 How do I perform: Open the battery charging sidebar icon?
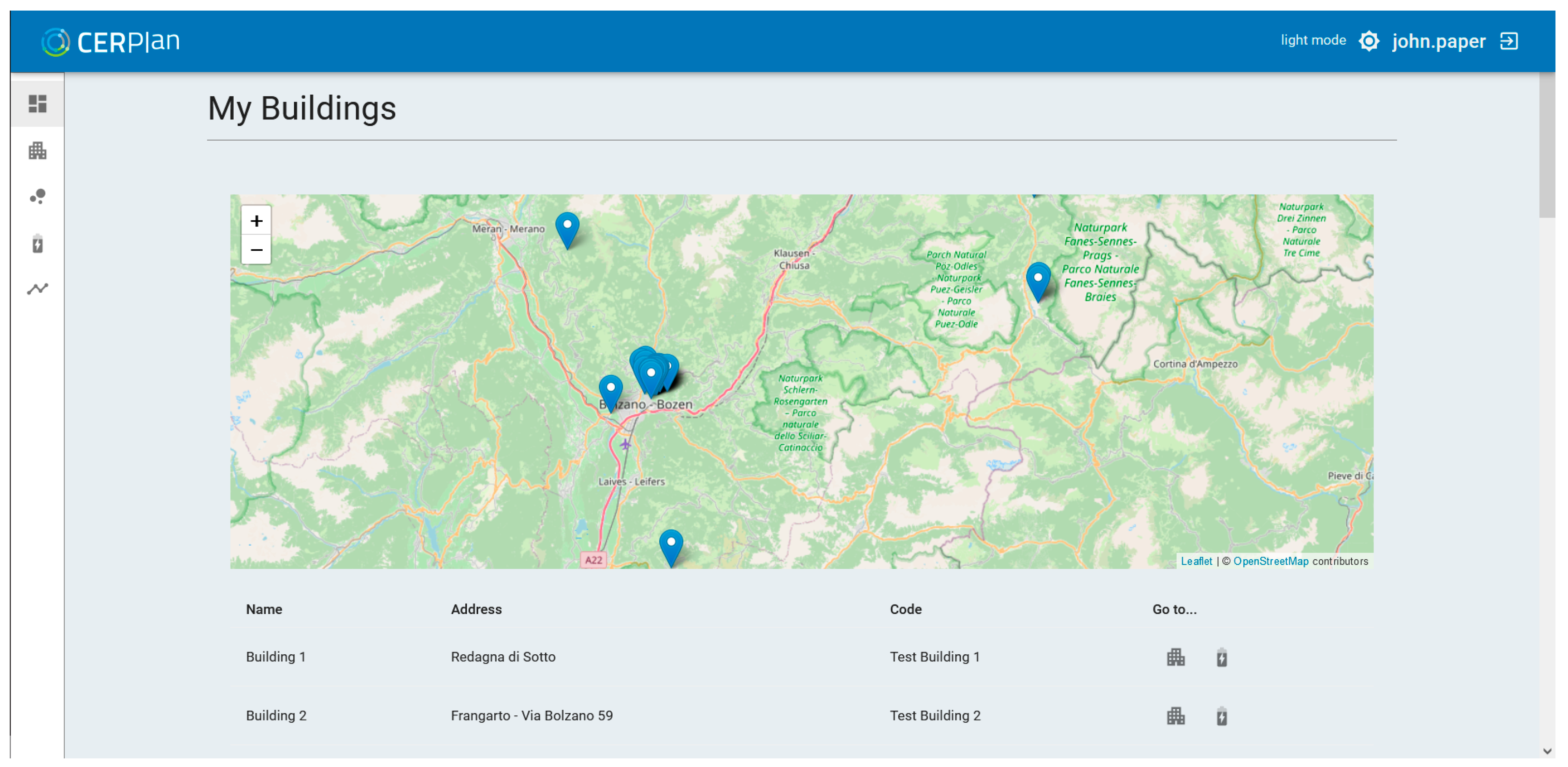pyautogui.click(x=37, y=243)
